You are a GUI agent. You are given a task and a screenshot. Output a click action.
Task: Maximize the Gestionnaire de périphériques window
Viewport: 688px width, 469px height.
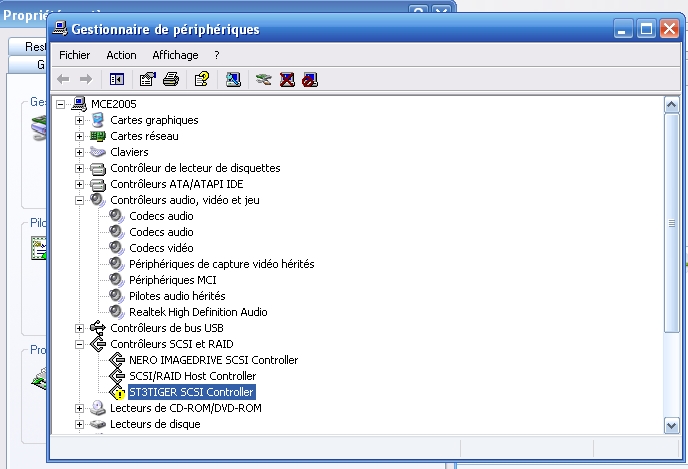pos(646,29)
